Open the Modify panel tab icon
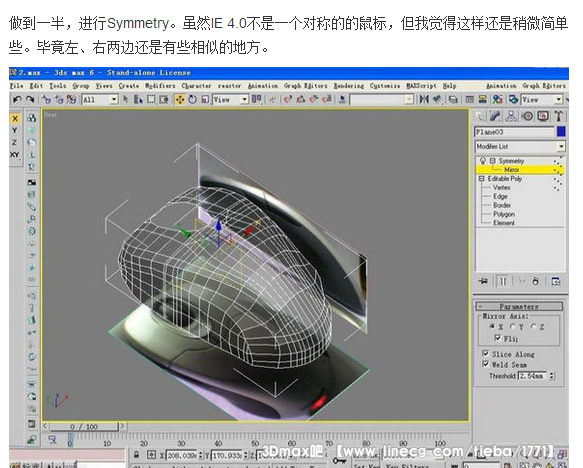 [x=495, y=116]
